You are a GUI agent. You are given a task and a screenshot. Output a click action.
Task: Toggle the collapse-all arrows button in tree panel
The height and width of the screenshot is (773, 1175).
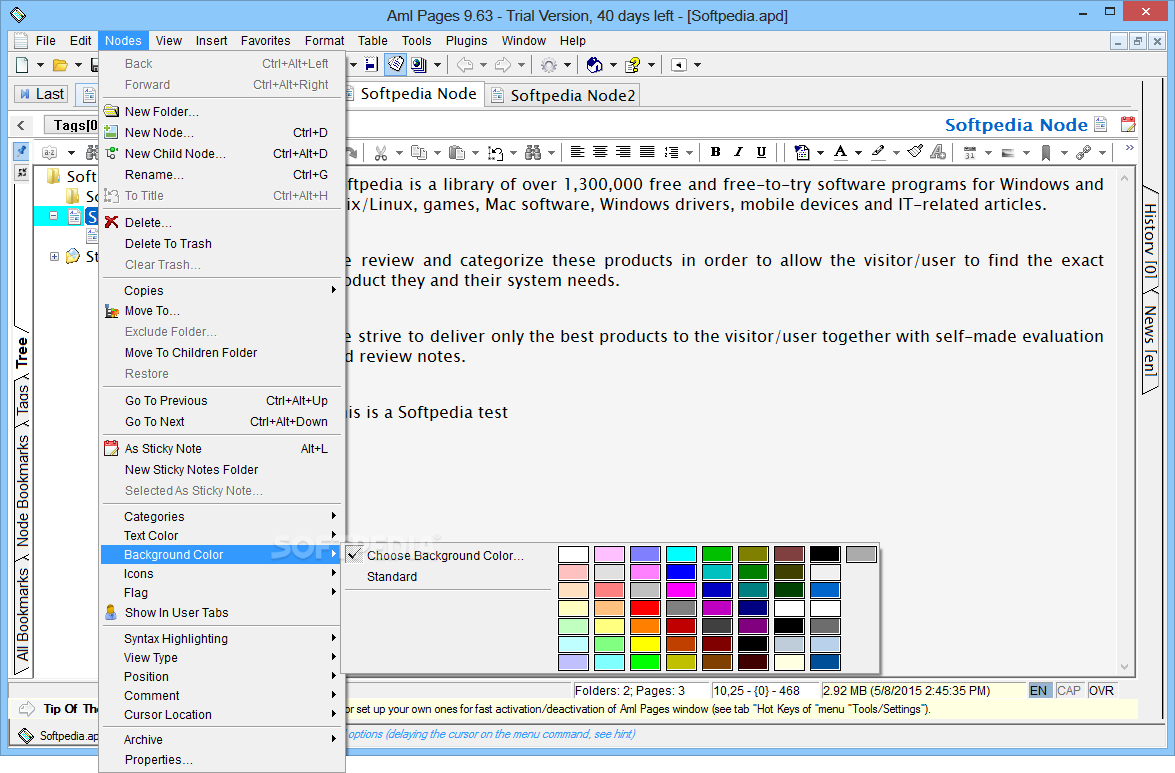click(x=22, y=173)
